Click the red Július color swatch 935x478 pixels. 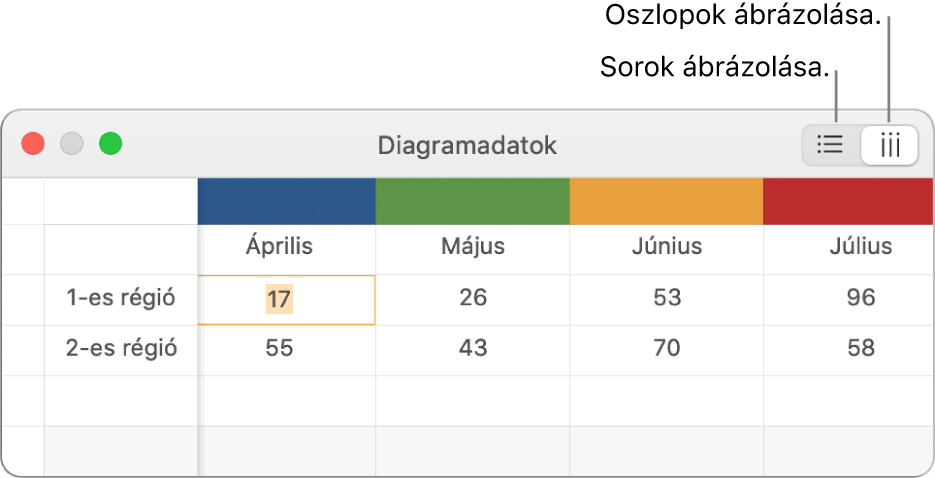[x=848, y=201]
